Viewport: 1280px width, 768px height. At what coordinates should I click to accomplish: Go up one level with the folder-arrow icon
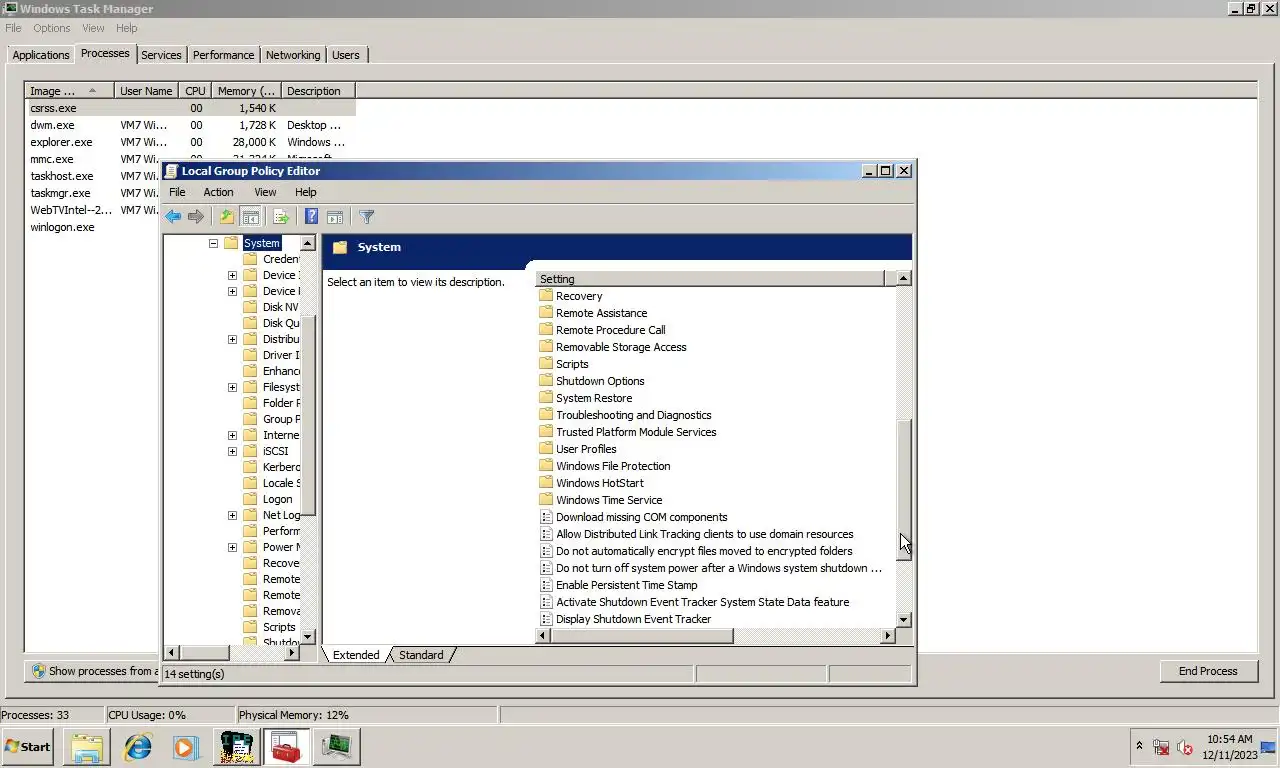point(227,217)
